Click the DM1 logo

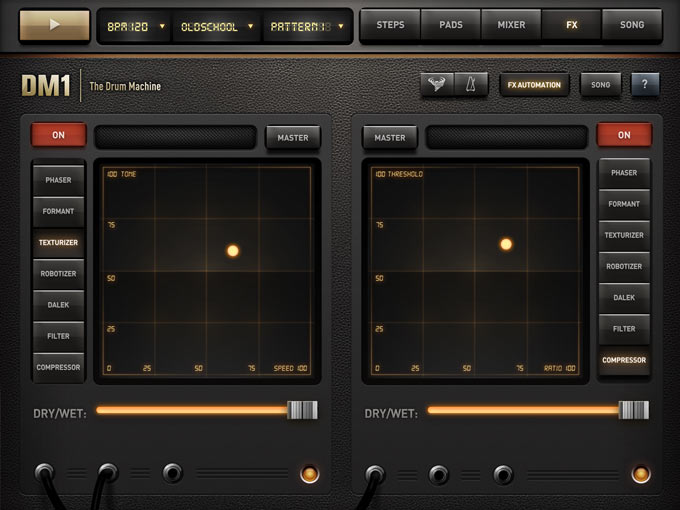[x=46, y=85]
